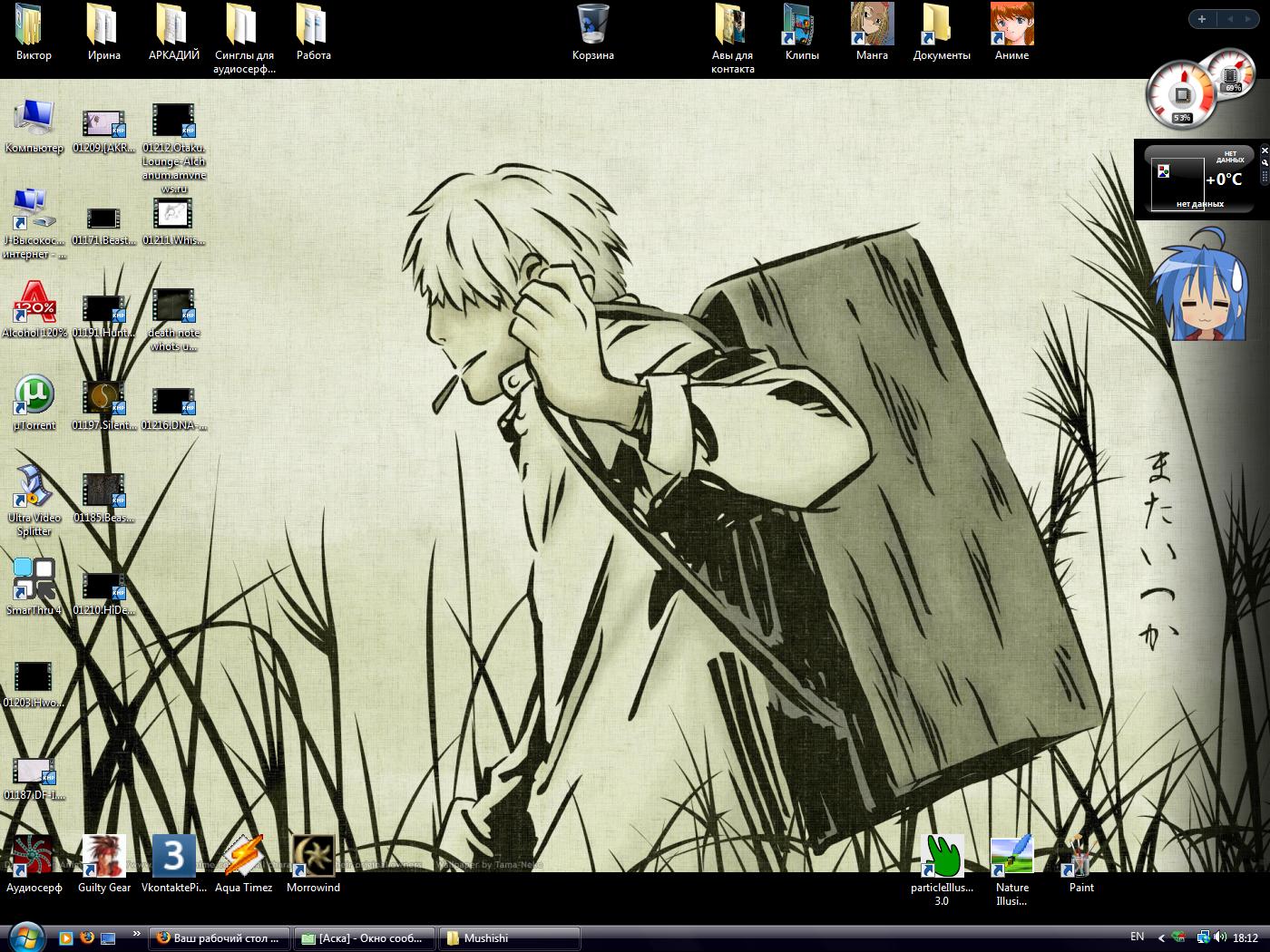The width and height of the screenshot is (1270, 952).
Task: Launch Ultra Video Splitter shortcut
Action: [34, 501]
